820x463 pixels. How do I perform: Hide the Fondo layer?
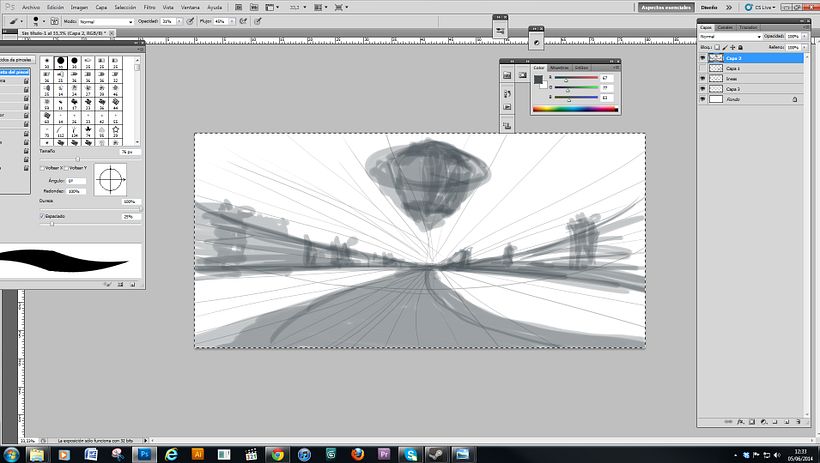coord(702,99)
